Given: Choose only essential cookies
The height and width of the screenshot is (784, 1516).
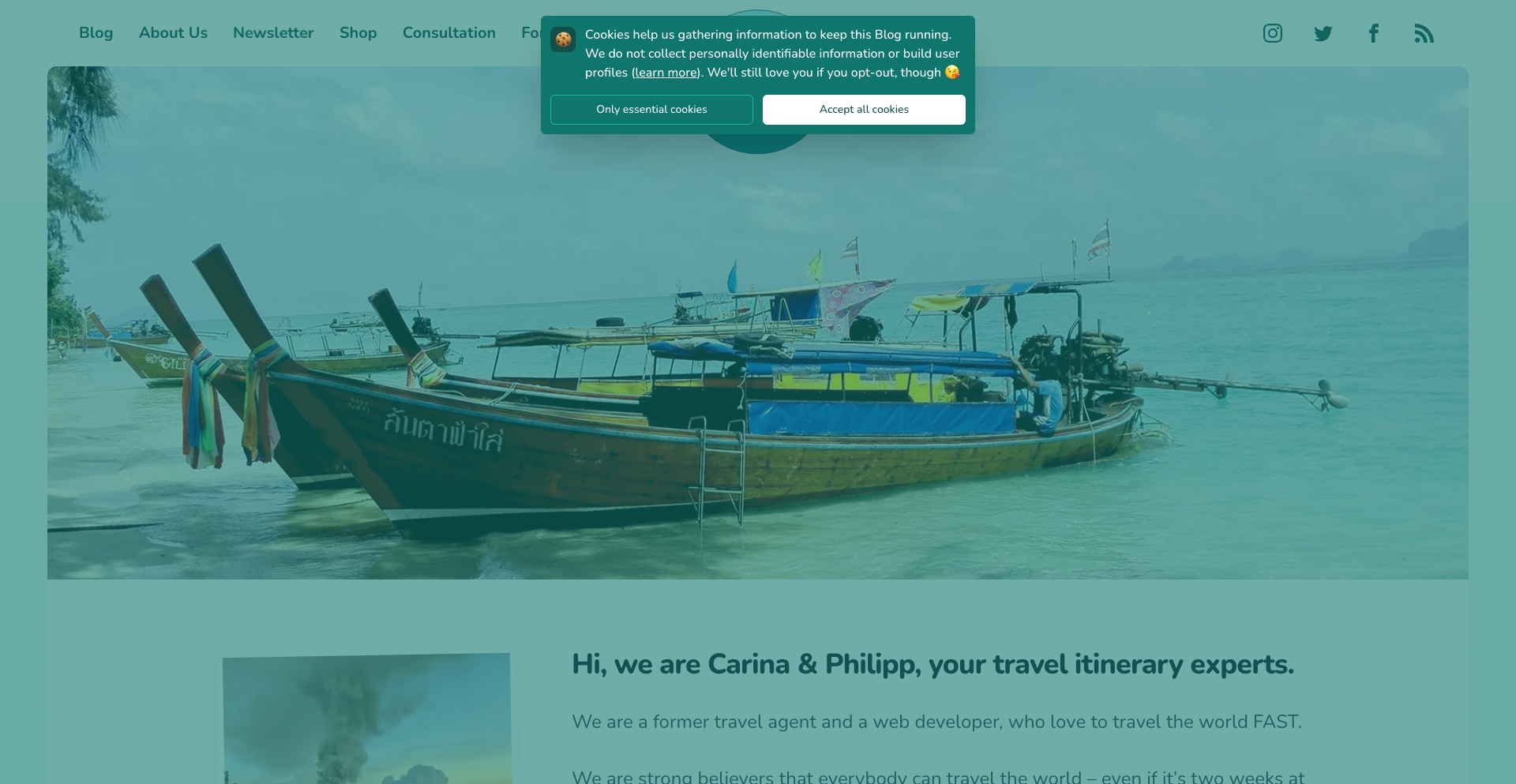Looking at the screenshot, I should [x=651, y=110].
